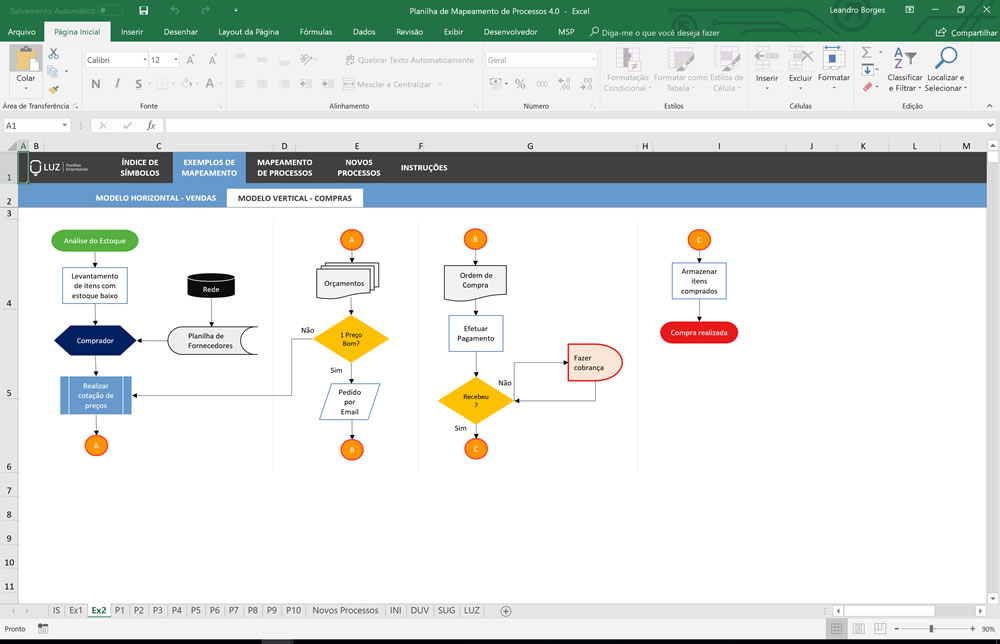1000x644 pixels.
Task: Click the Clear eraser icon in Edição
Action: click(x=867, y=87)
